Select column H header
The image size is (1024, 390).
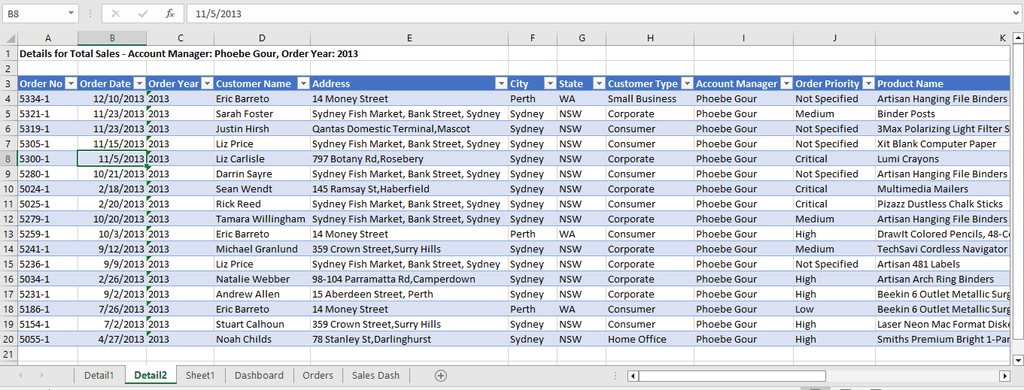point(650,39)
